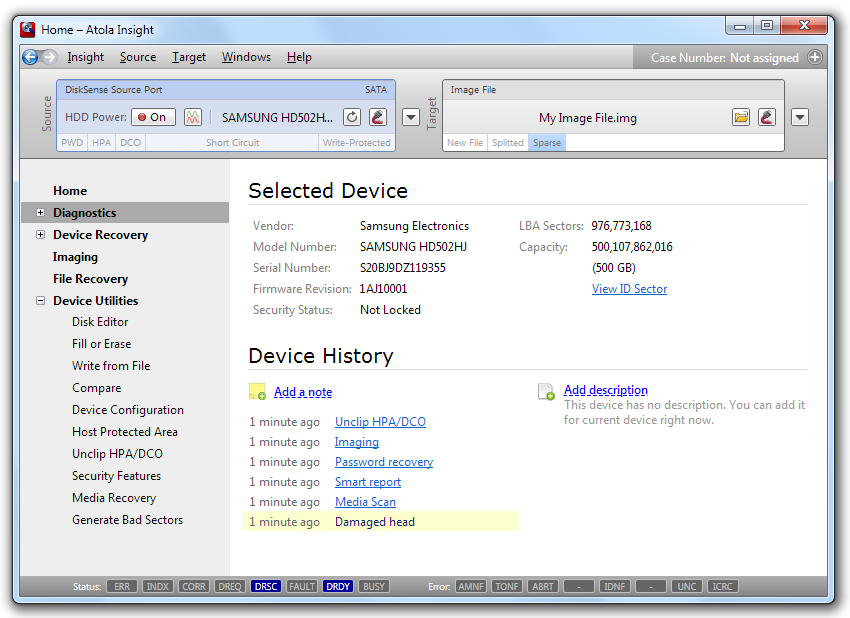Select Home in the sidebar
Image resolution: width=850 pixels, height=618 pixels.
coord(70,191)
